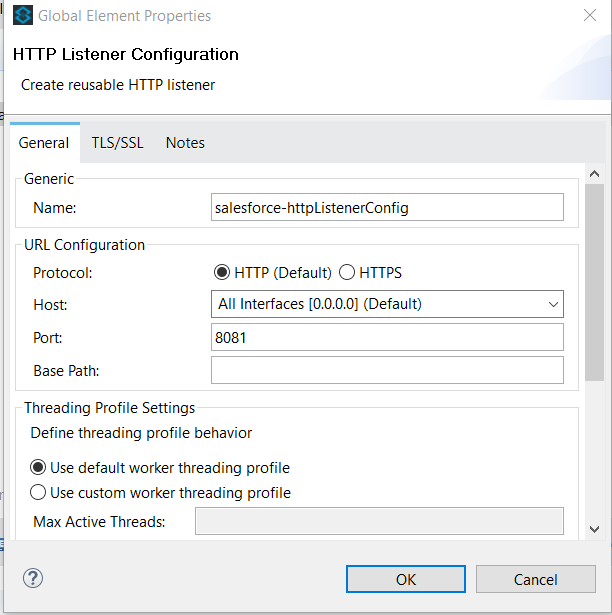The image size is (612, 615).
Task: Open the Host interfaces dropdown
Action: (387, 304)
